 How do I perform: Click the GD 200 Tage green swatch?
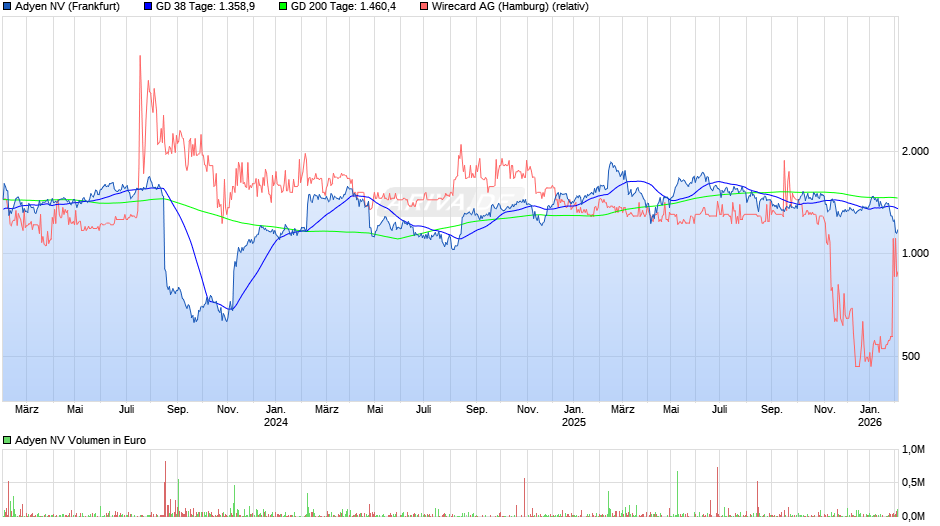pyautogui.click(x=283, y=7)
